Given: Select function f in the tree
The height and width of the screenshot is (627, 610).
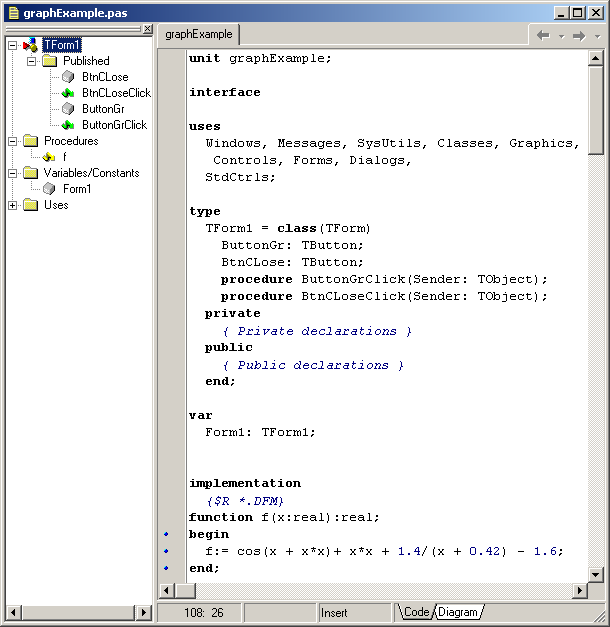Looking at the screenshot, I should pos(65,157).
